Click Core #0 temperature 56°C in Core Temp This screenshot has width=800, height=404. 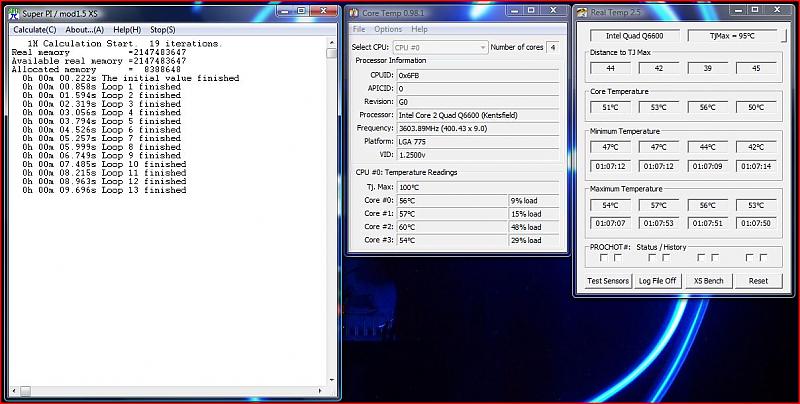[x=452, y=201]
